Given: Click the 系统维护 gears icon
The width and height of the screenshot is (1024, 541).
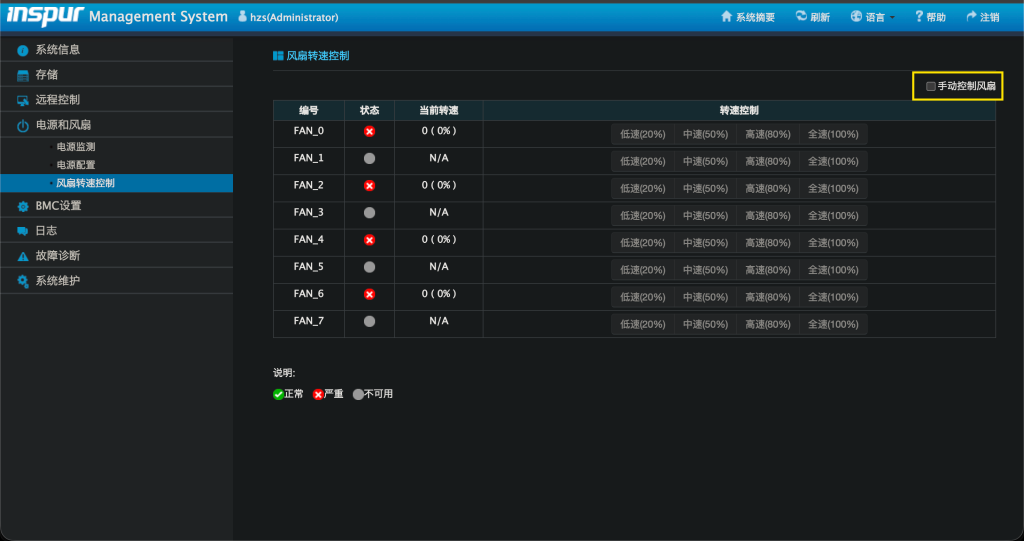Looking at the screenshot, I should point(23,281).
